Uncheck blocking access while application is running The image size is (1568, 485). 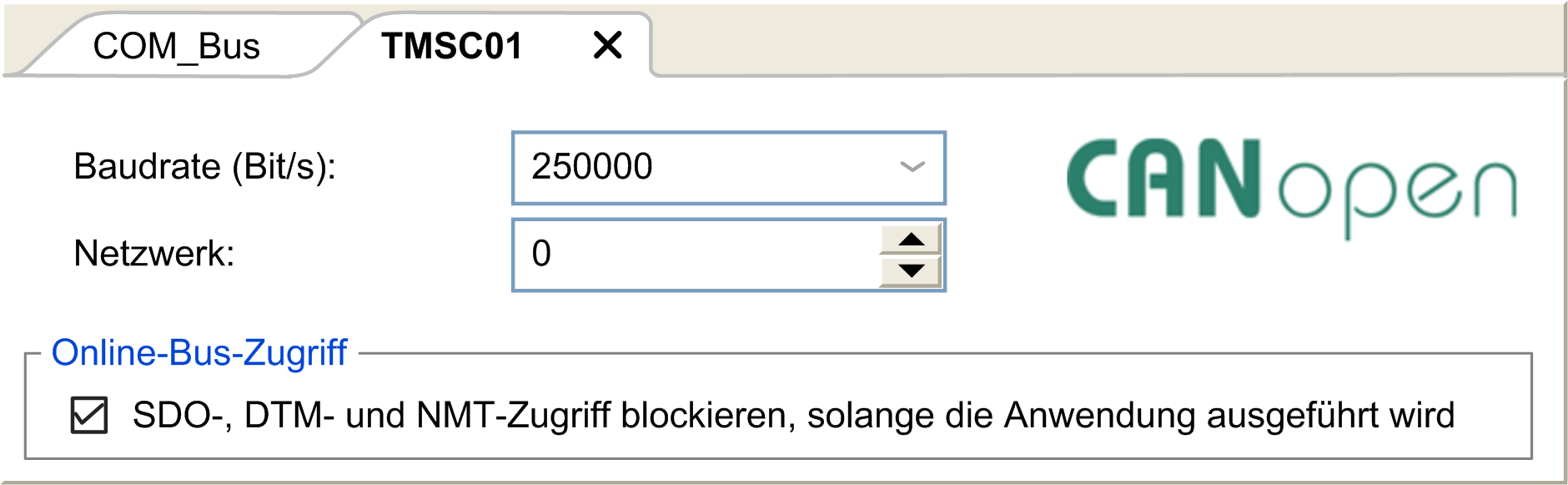(89, 416)
